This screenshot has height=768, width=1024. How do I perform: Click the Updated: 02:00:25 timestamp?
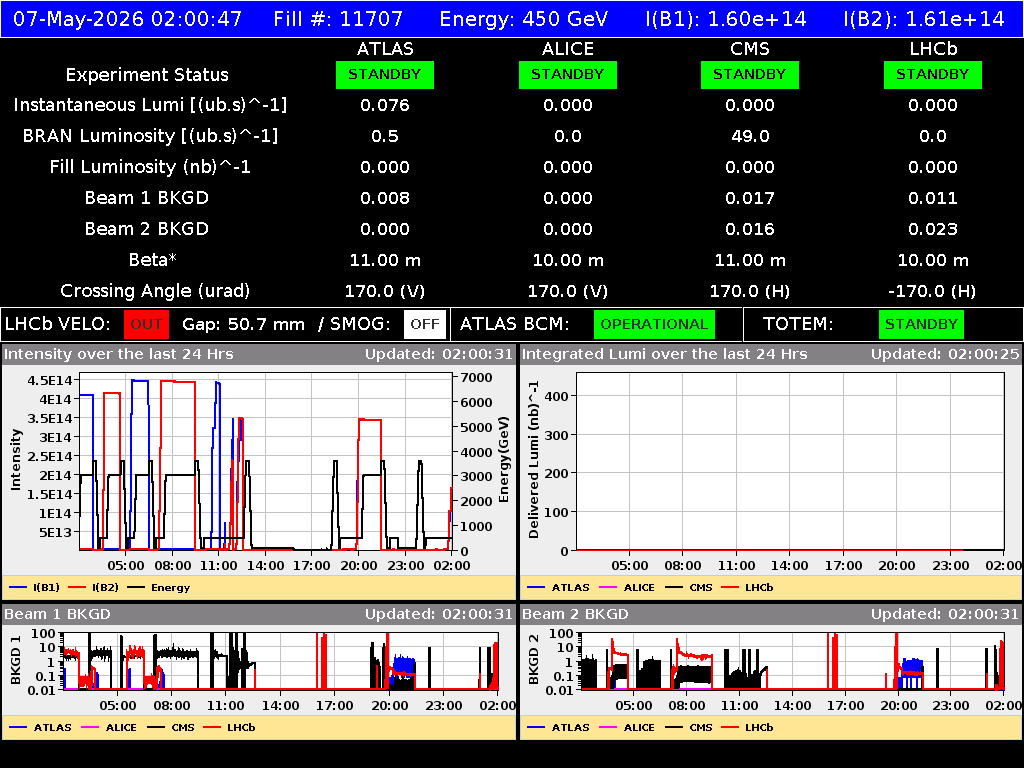pos(945,354)
